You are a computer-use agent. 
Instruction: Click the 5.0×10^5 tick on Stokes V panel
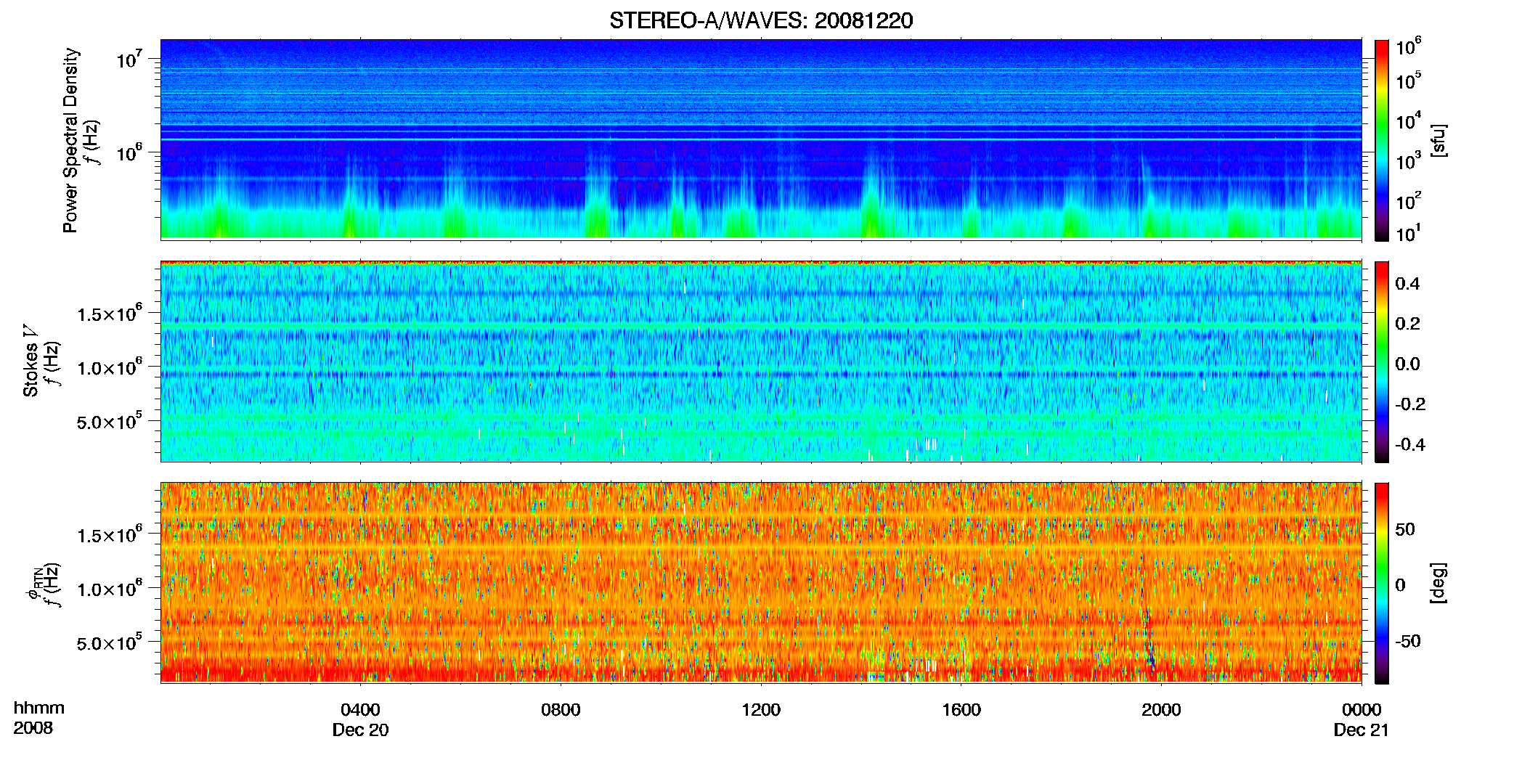click(110, 421)
